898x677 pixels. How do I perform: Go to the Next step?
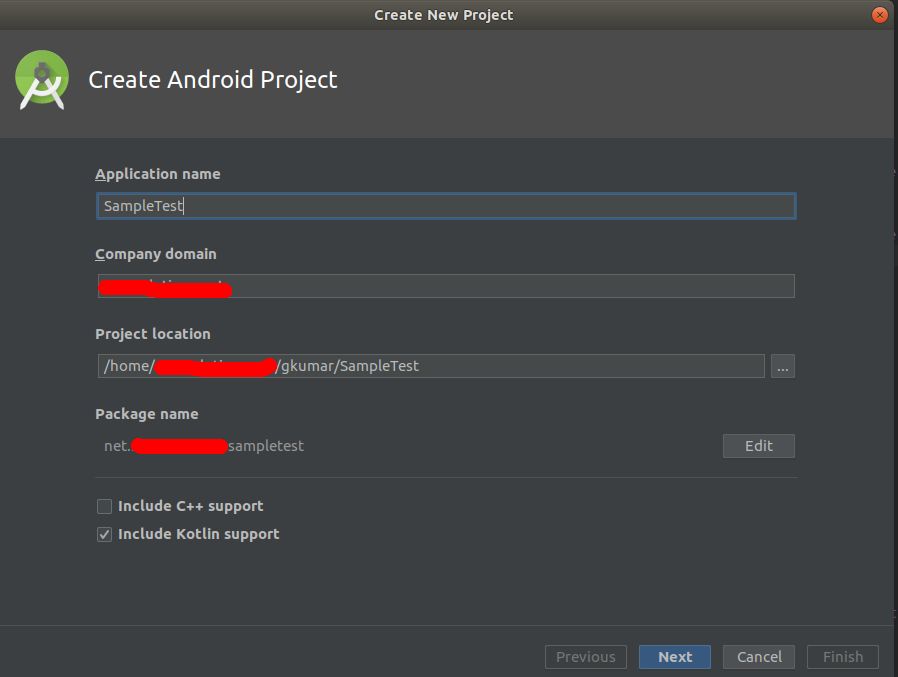pyautogui.click(x=675, y=657)
